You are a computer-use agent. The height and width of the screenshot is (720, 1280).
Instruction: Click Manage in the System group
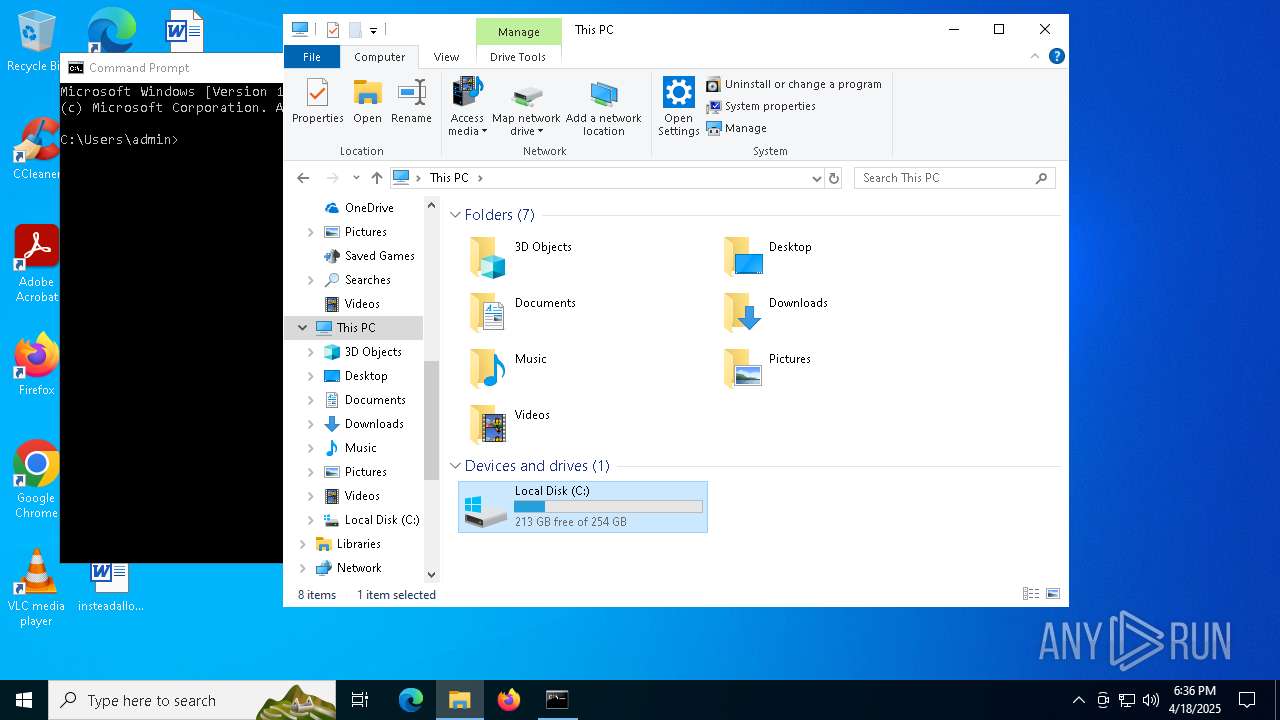click(x=737, y=128)
